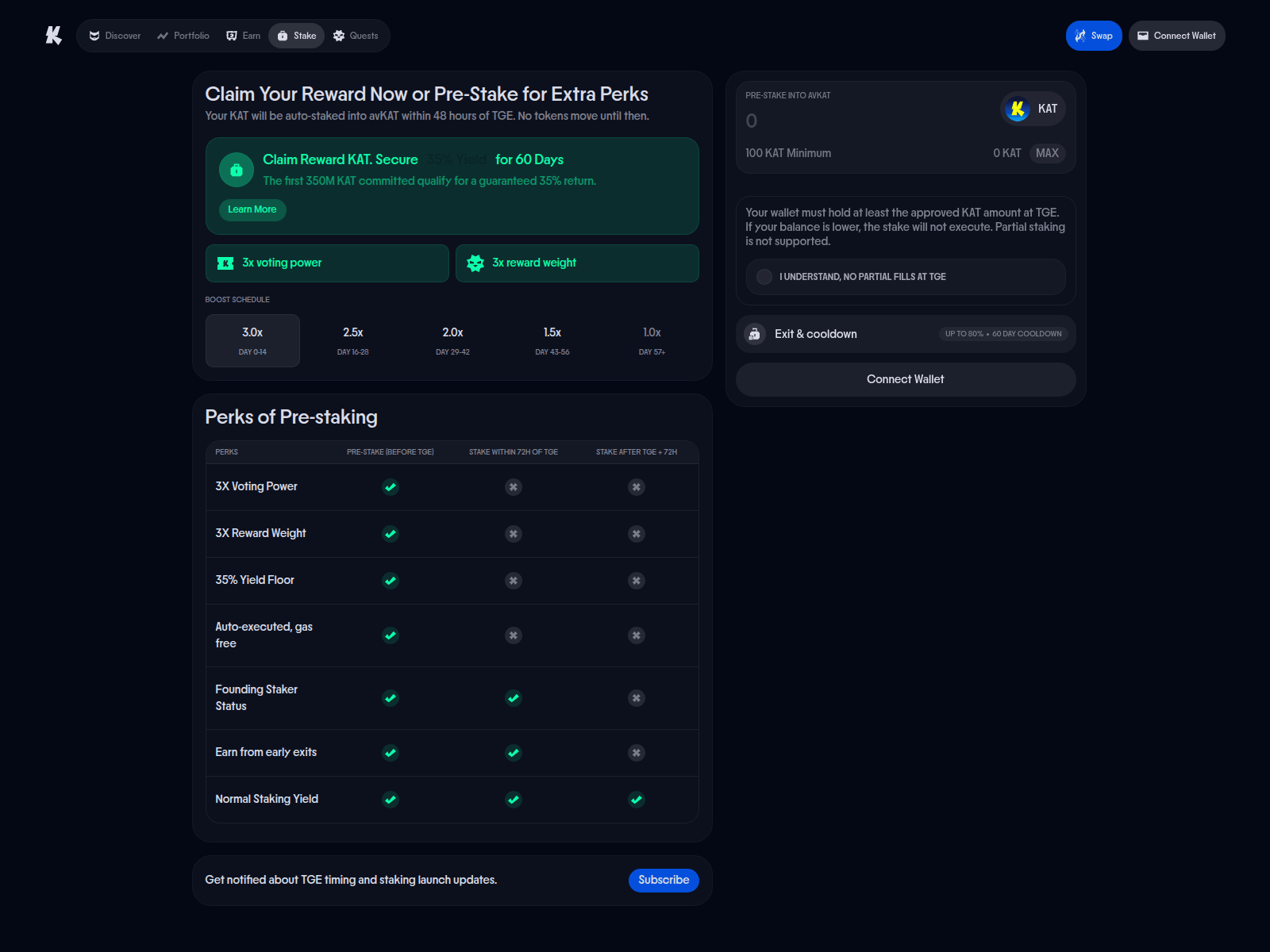Click the Katana logo icon

[53, 36]
